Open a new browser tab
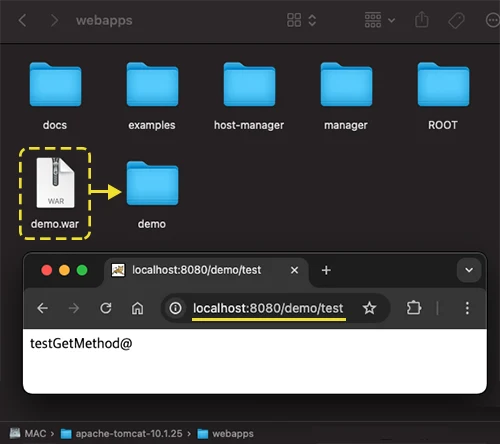 [x=326, y=270]
